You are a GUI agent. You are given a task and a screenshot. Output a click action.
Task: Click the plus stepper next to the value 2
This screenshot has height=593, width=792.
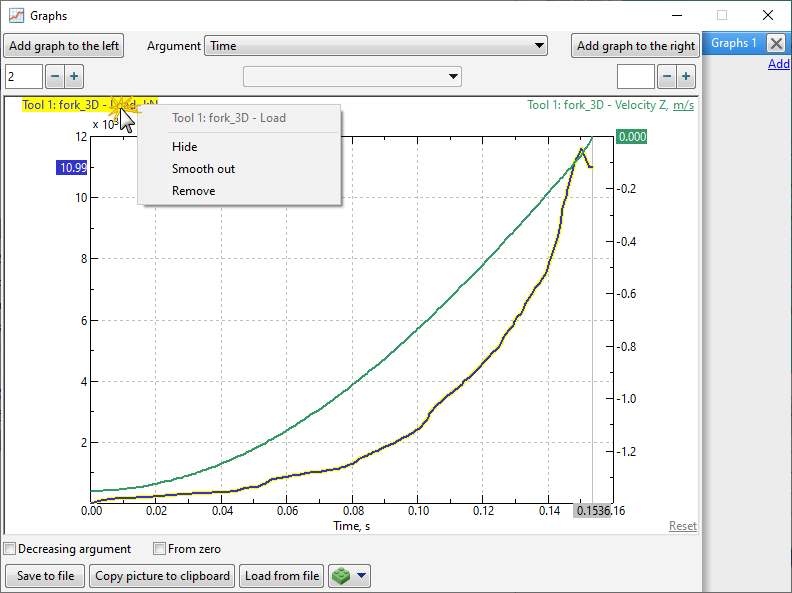74,77
